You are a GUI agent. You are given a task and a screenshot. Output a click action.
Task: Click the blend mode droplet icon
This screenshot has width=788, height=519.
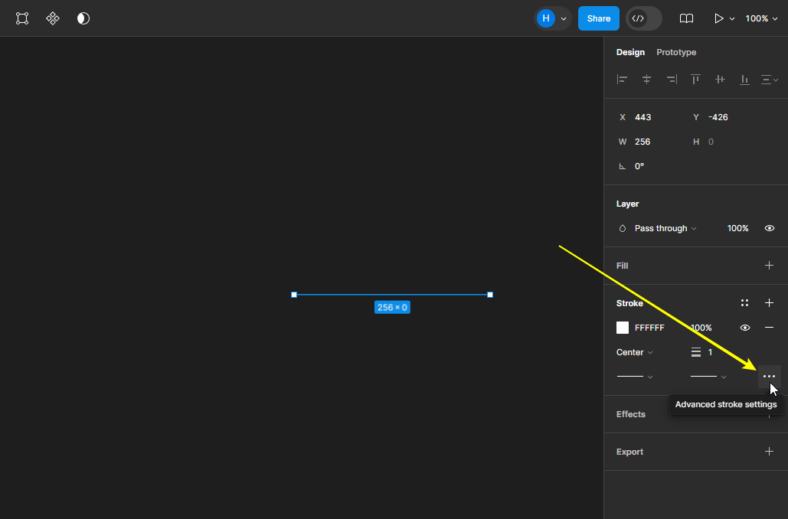[622, 228]
